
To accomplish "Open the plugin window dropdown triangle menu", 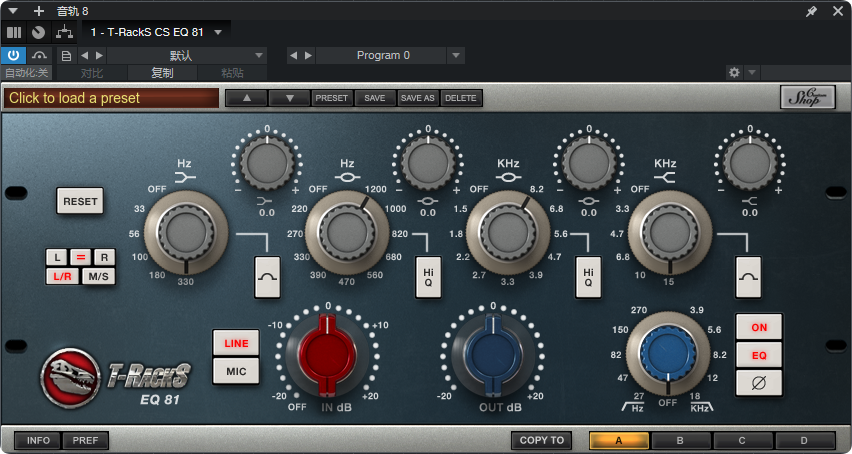I will point(14,11).
